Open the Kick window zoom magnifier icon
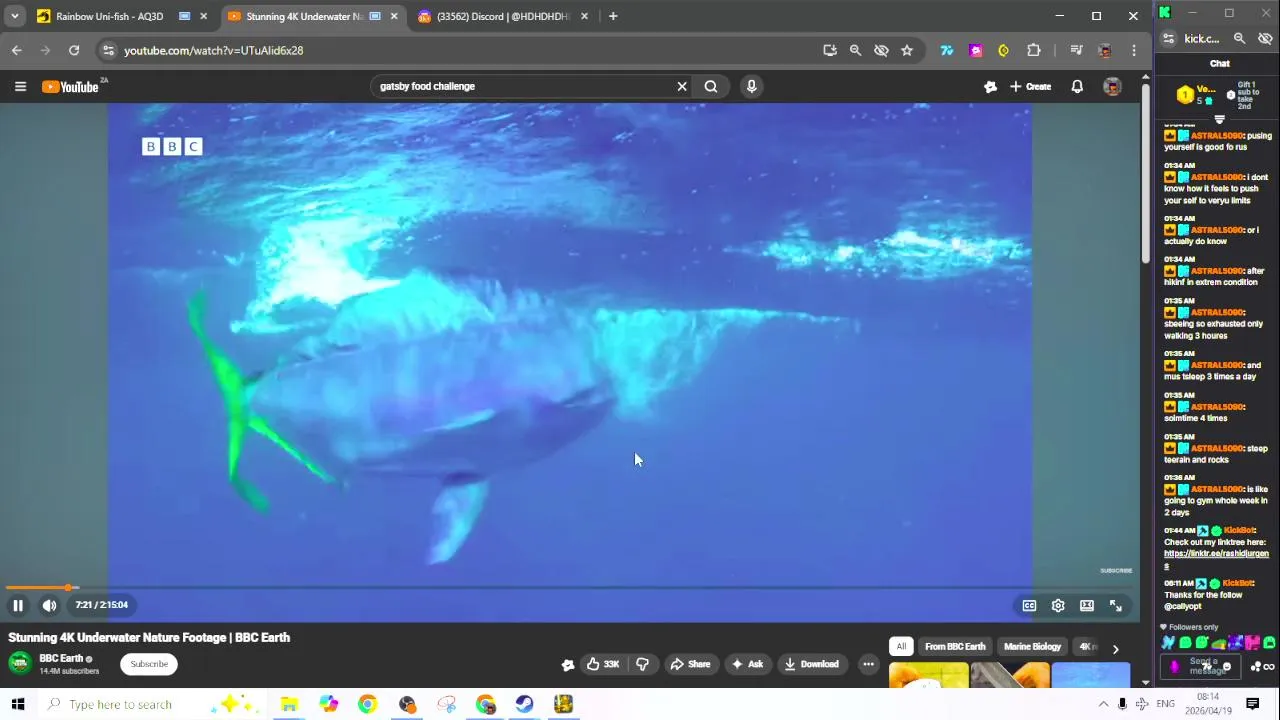1280x720 pixels. 1239,38
